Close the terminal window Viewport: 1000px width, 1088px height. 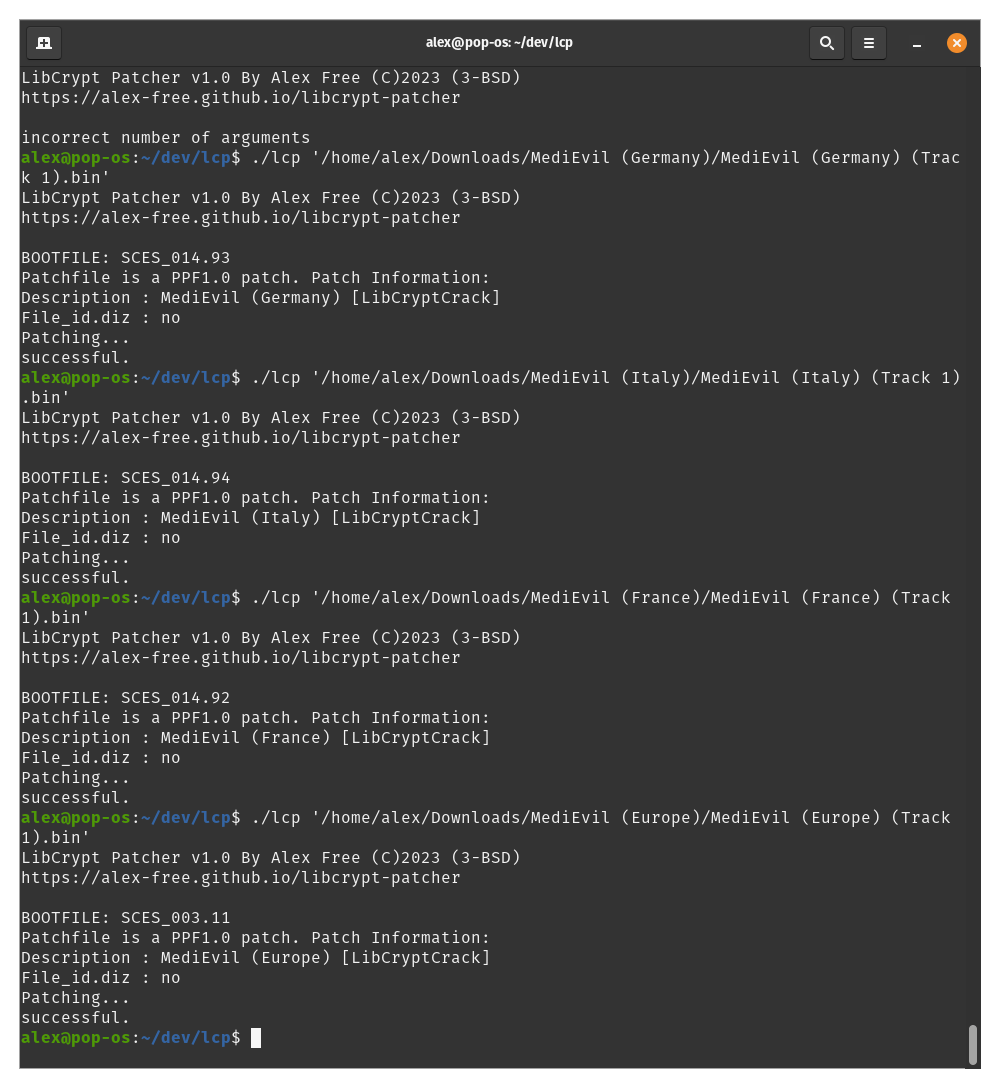point(956,43)
